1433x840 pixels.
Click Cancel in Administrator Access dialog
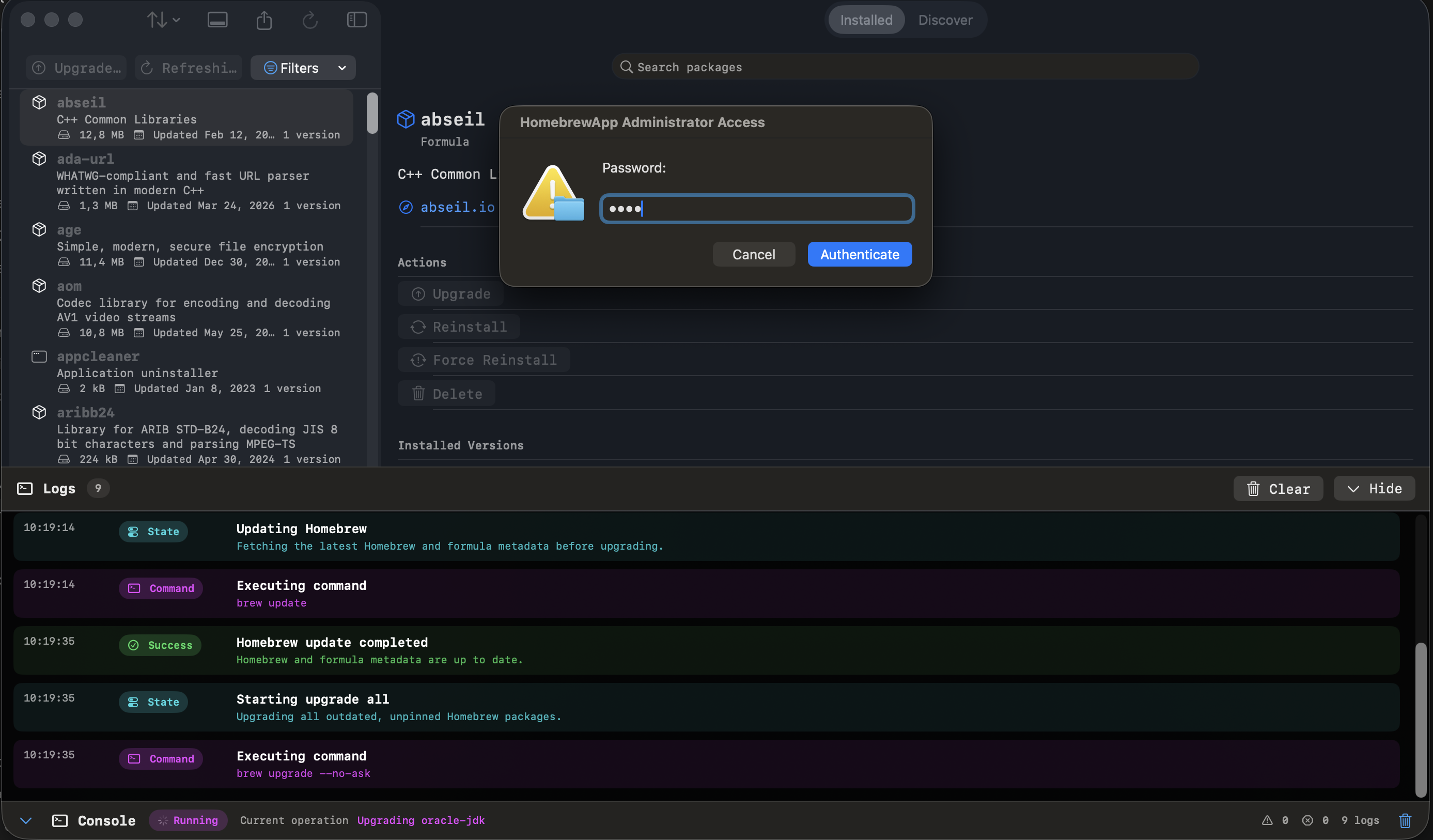[754, 254]
